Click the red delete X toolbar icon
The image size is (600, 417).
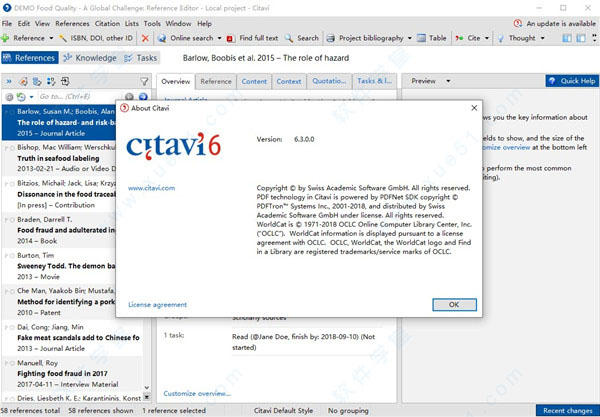(x=145, y=38)
